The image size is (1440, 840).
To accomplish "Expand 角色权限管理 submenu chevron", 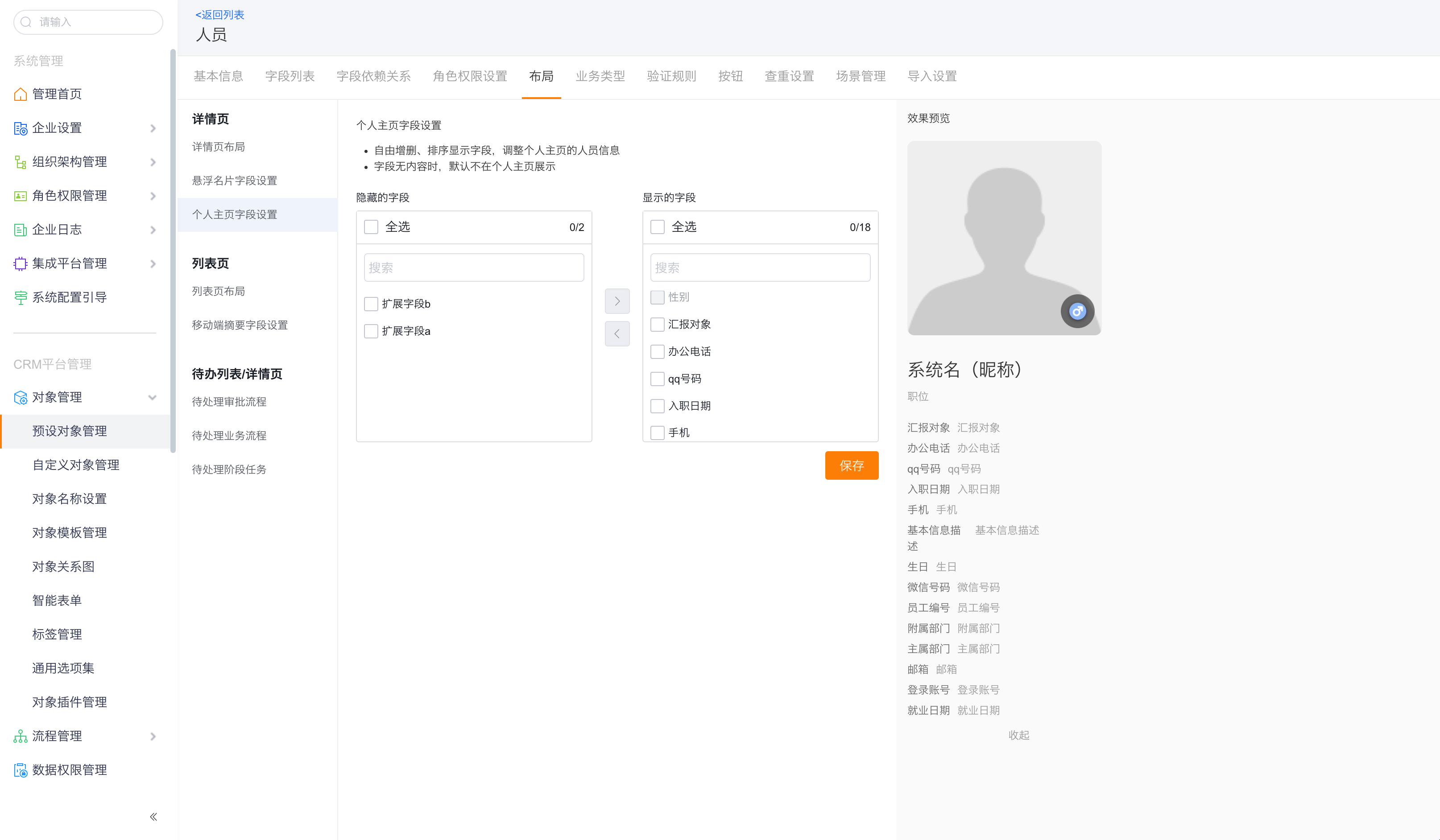I will tap(153, 196).
